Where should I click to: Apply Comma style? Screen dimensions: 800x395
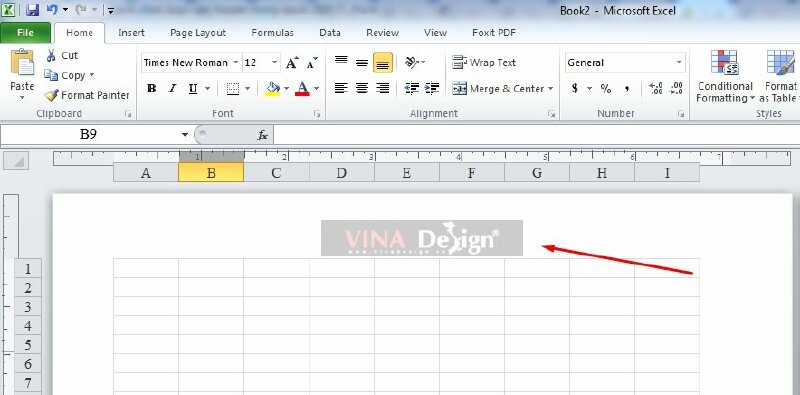click(627, 88)
